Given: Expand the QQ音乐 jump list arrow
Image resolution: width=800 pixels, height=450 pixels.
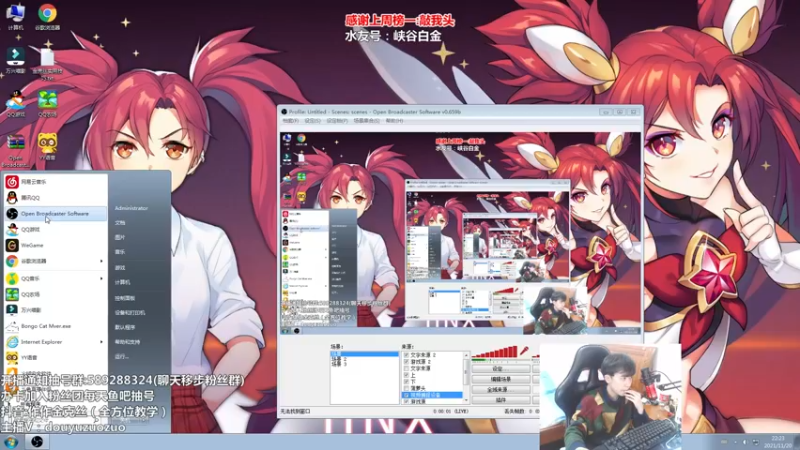Looking at the screenshot, I should pos(101,278).
